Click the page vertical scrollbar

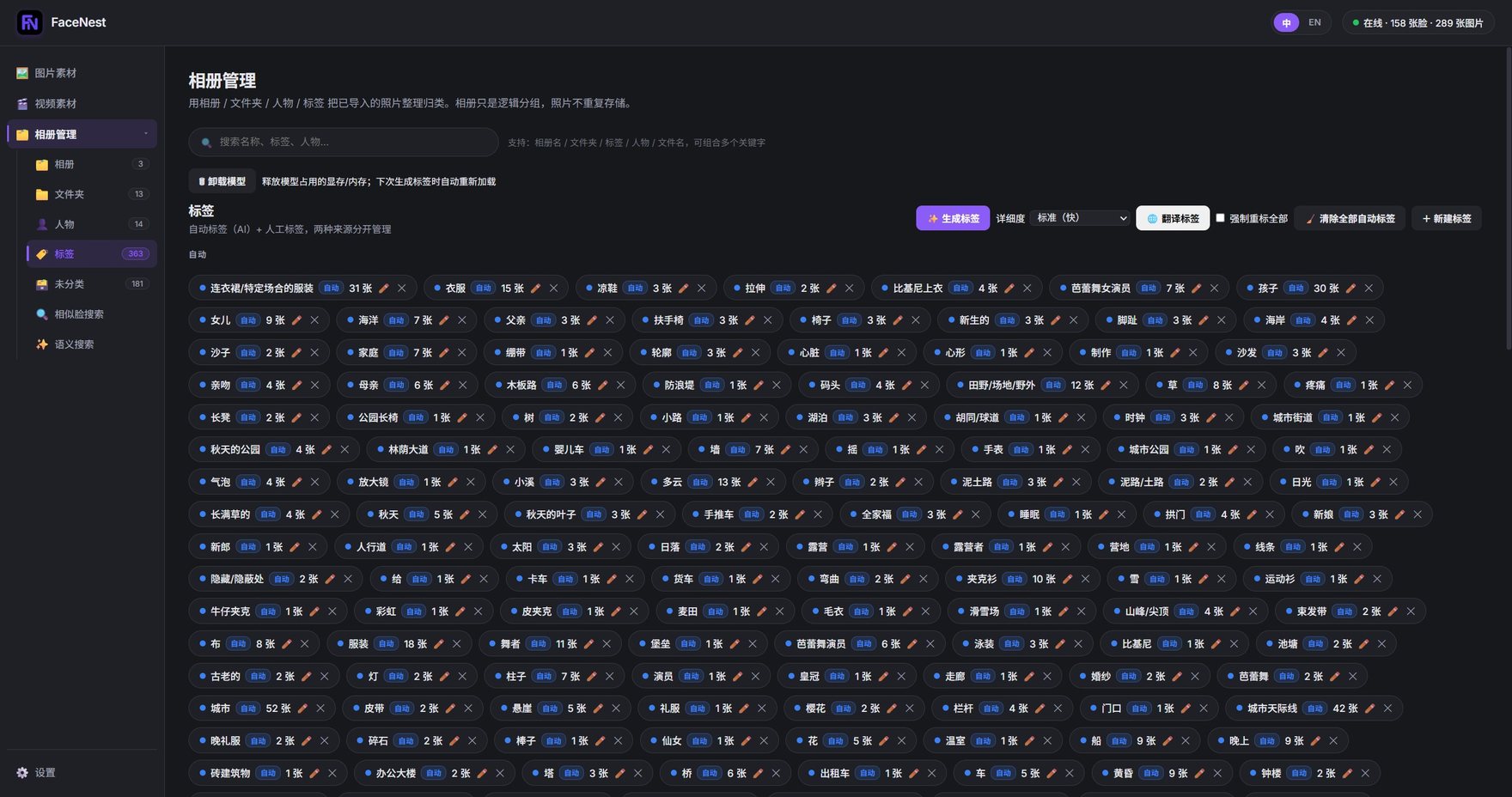pos(1508,198)
